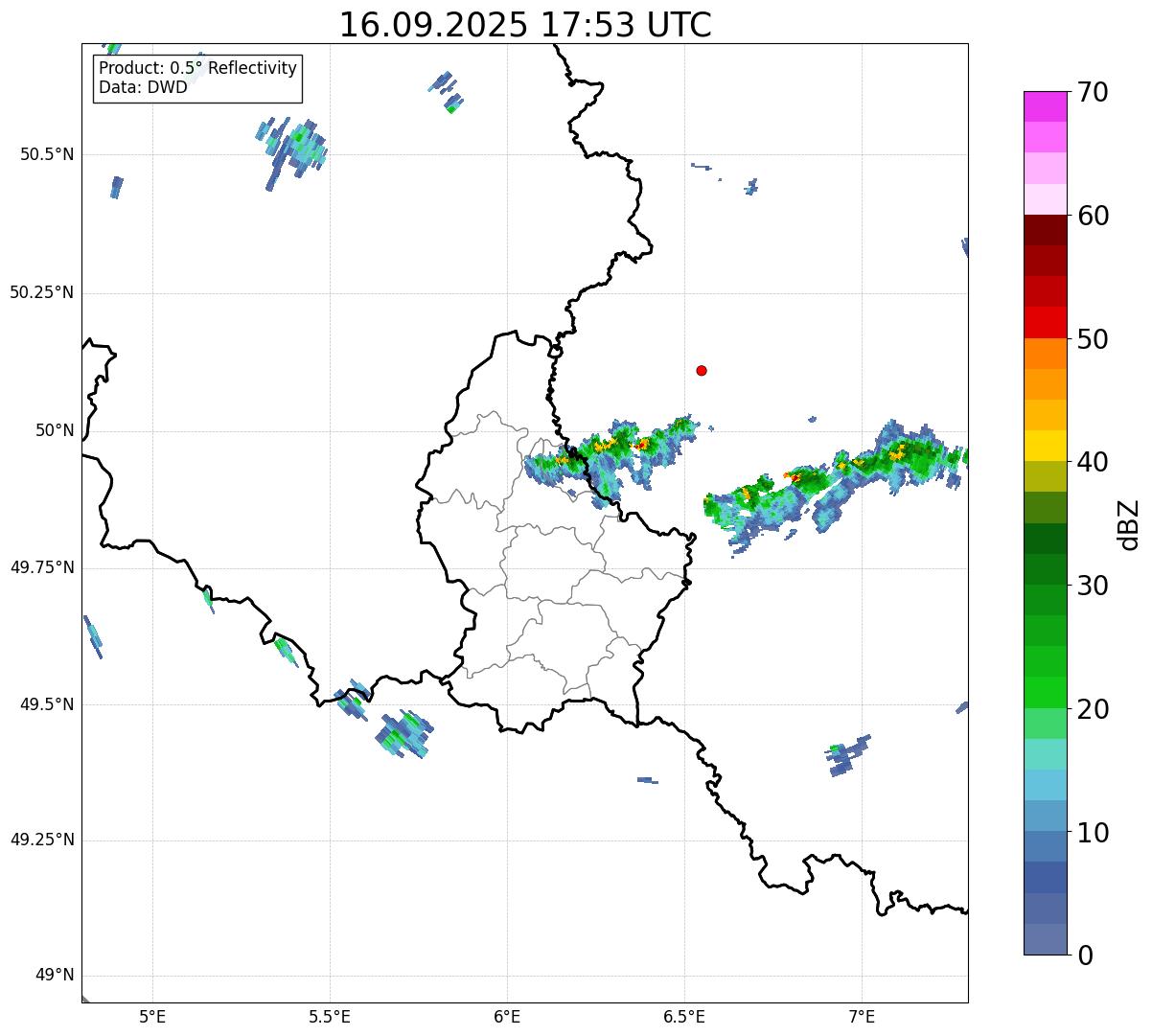This screenshot has width=1152, height=1036.
Task: Click the 6.5°E longitude label
Action: point(684,1017)
